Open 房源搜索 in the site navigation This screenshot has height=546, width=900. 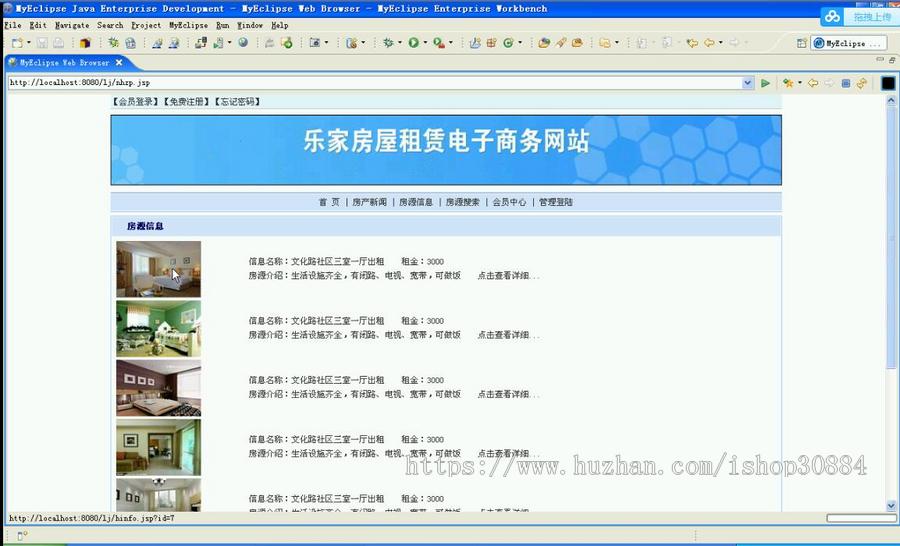point(463,202)
